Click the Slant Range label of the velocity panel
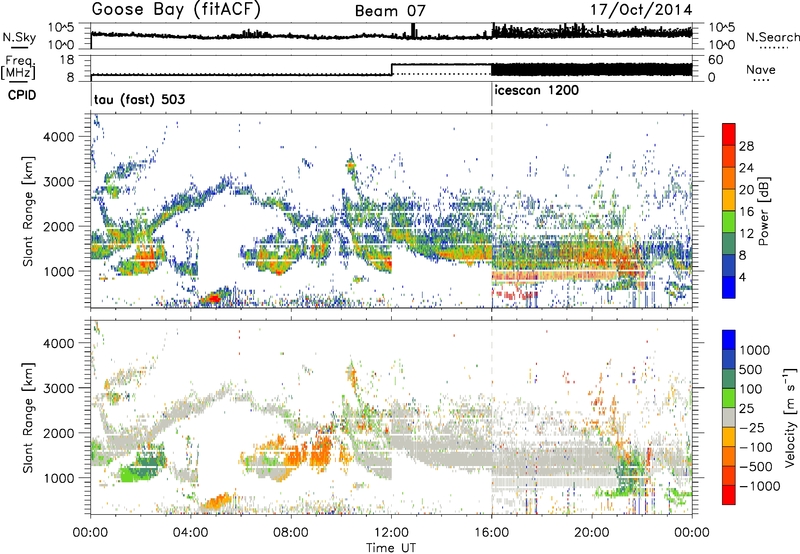 (x=28, y=418)
